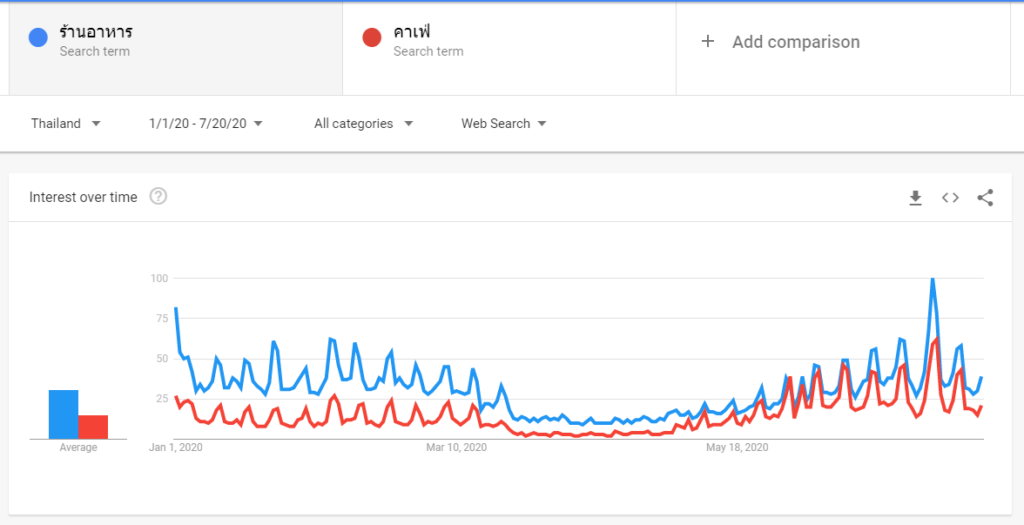
Task: Click the blue line peak at 100
Action: point(933,279)
